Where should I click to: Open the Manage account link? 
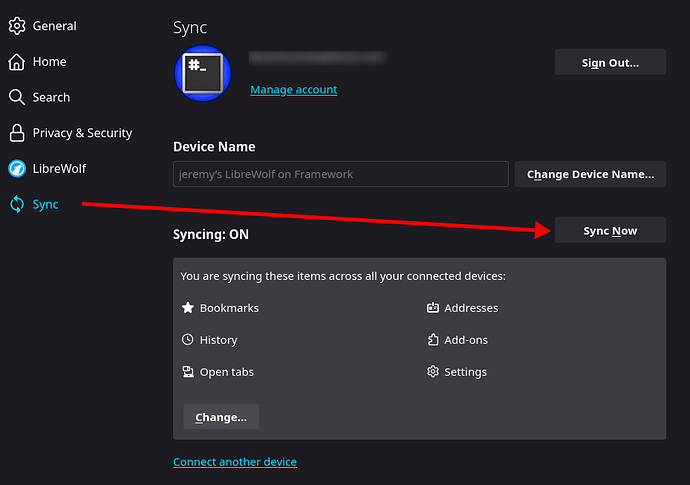[x=294, y=89]
